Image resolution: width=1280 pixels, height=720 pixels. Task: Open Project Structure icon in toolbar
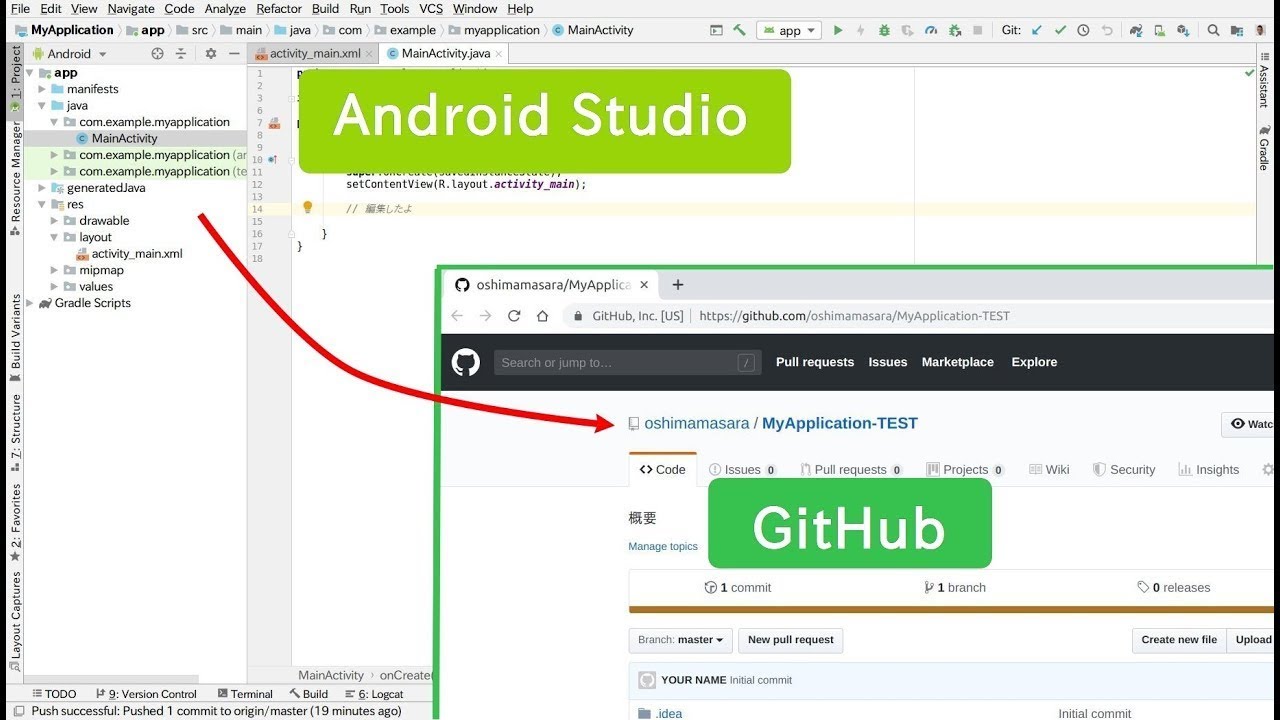(1236, 30)
